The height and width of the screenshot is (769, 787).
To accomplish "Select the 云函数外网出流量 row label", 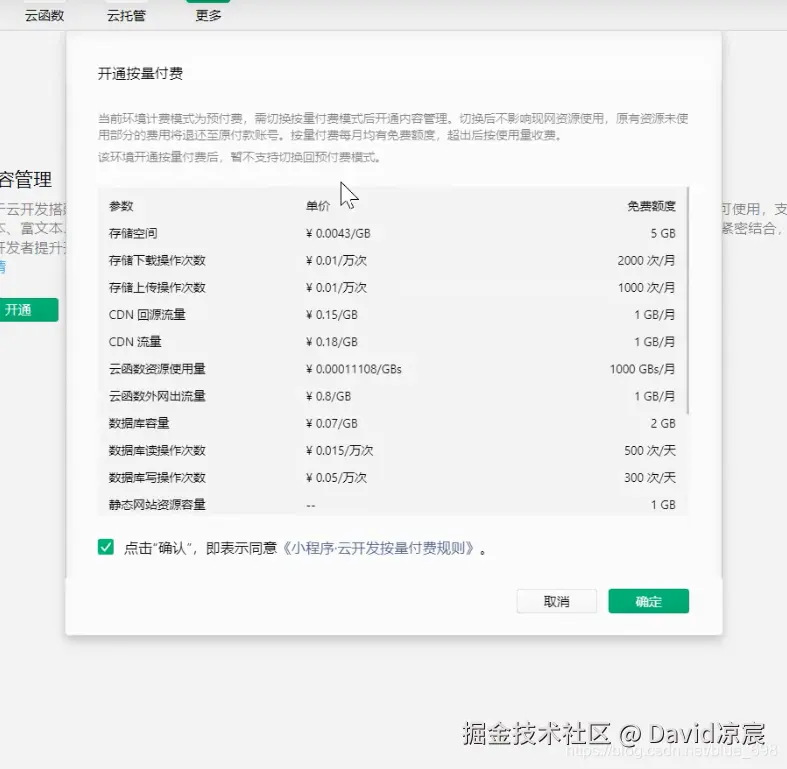I will click(x=157, y=396).
